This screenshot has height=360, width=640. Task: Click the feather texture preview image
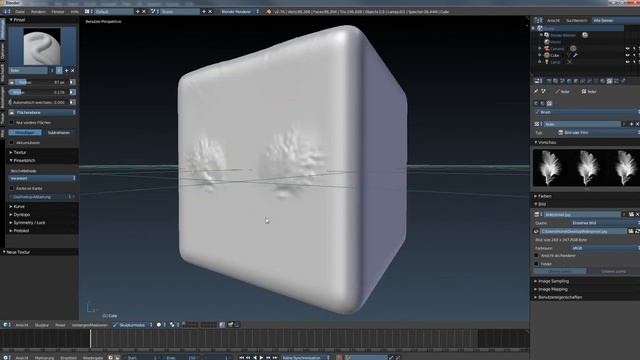(x=586, y=168)
